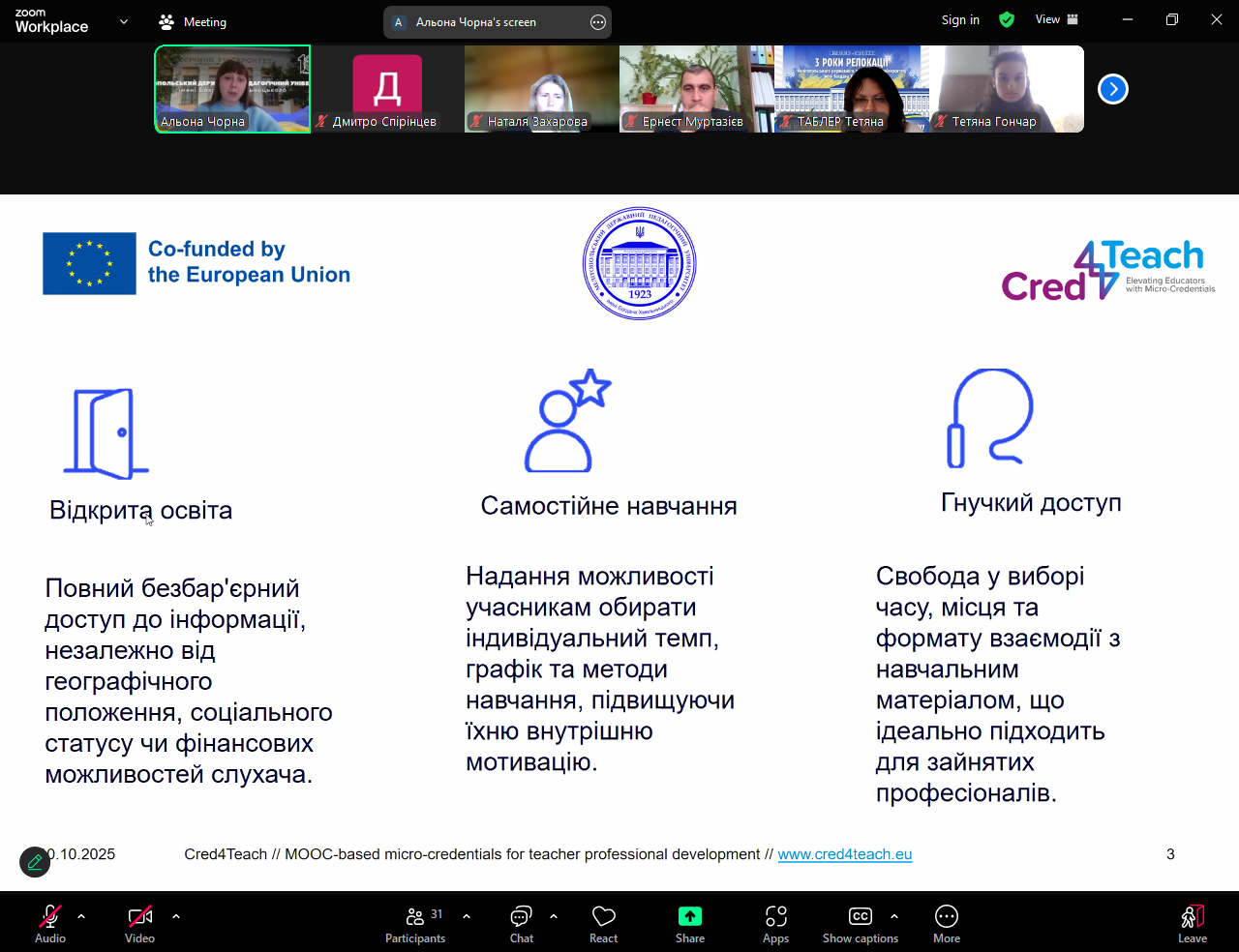Expand video options arrow next to Video
This screenshot has width=1239, height=952.
click(176, 915)
